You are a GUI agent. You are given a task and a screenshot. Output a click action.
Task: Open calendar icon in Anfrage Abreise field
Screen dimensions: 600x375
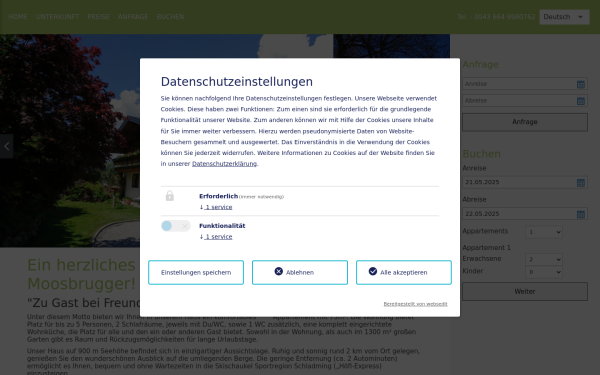tap(580, 101)
